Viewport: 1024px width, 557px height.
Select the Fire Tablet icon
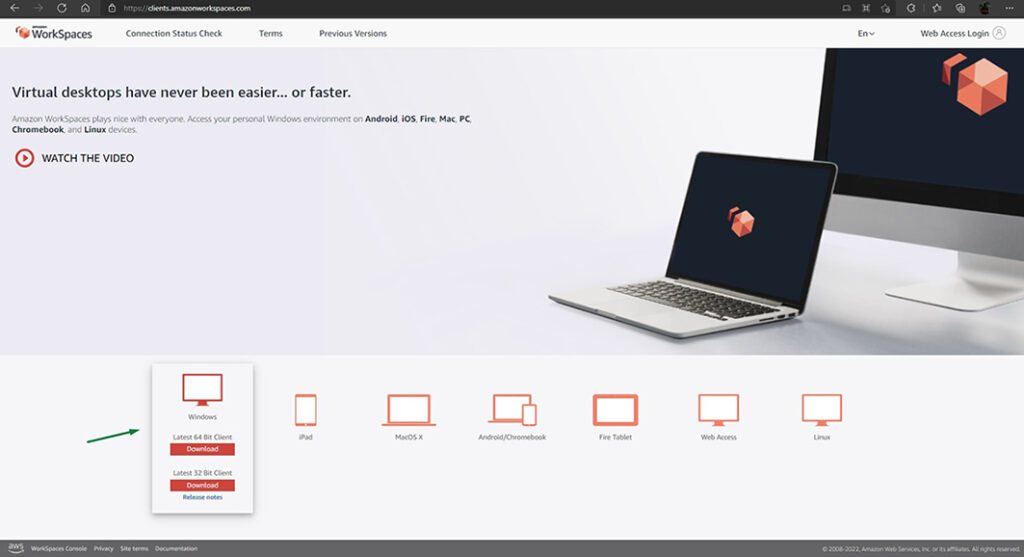[615, 410]
